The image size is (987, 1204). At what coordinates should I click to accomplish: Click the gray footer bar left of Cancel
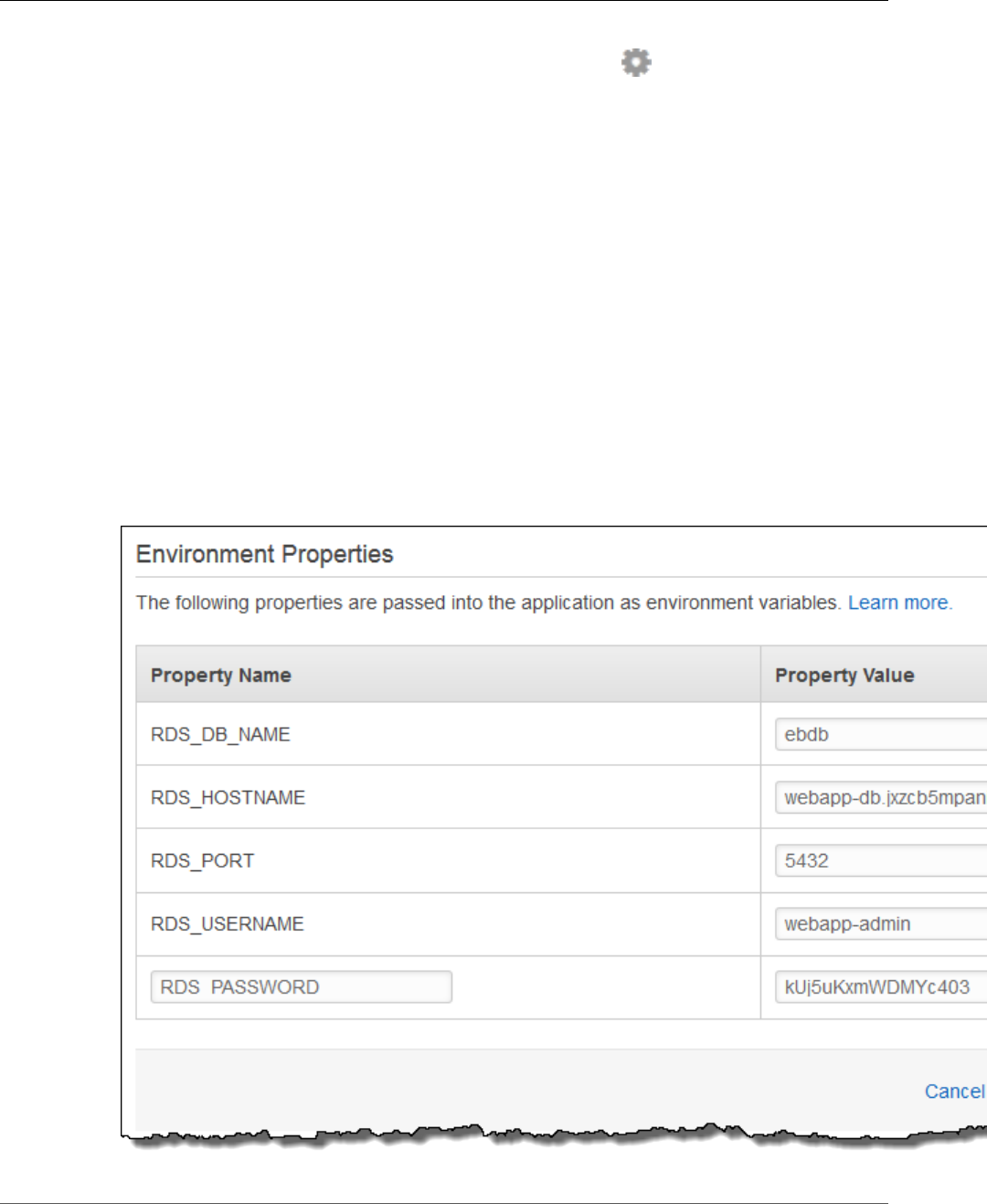(521, 1091)
